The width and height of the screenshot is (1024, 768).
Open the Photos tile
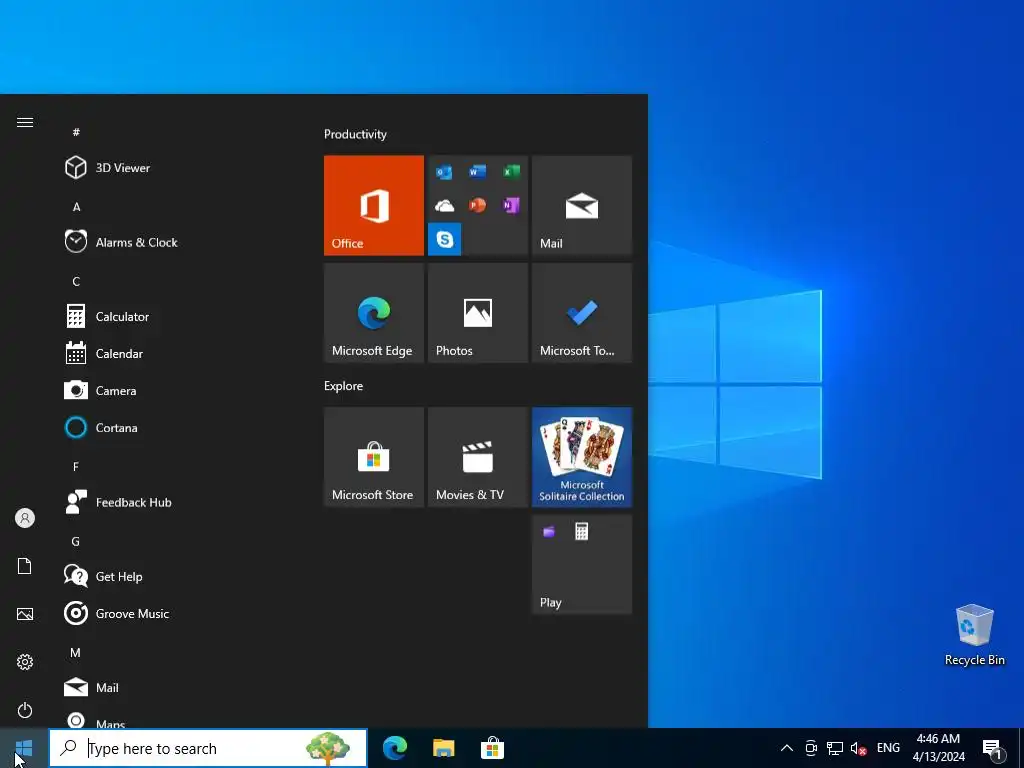[x=478, y=313]
